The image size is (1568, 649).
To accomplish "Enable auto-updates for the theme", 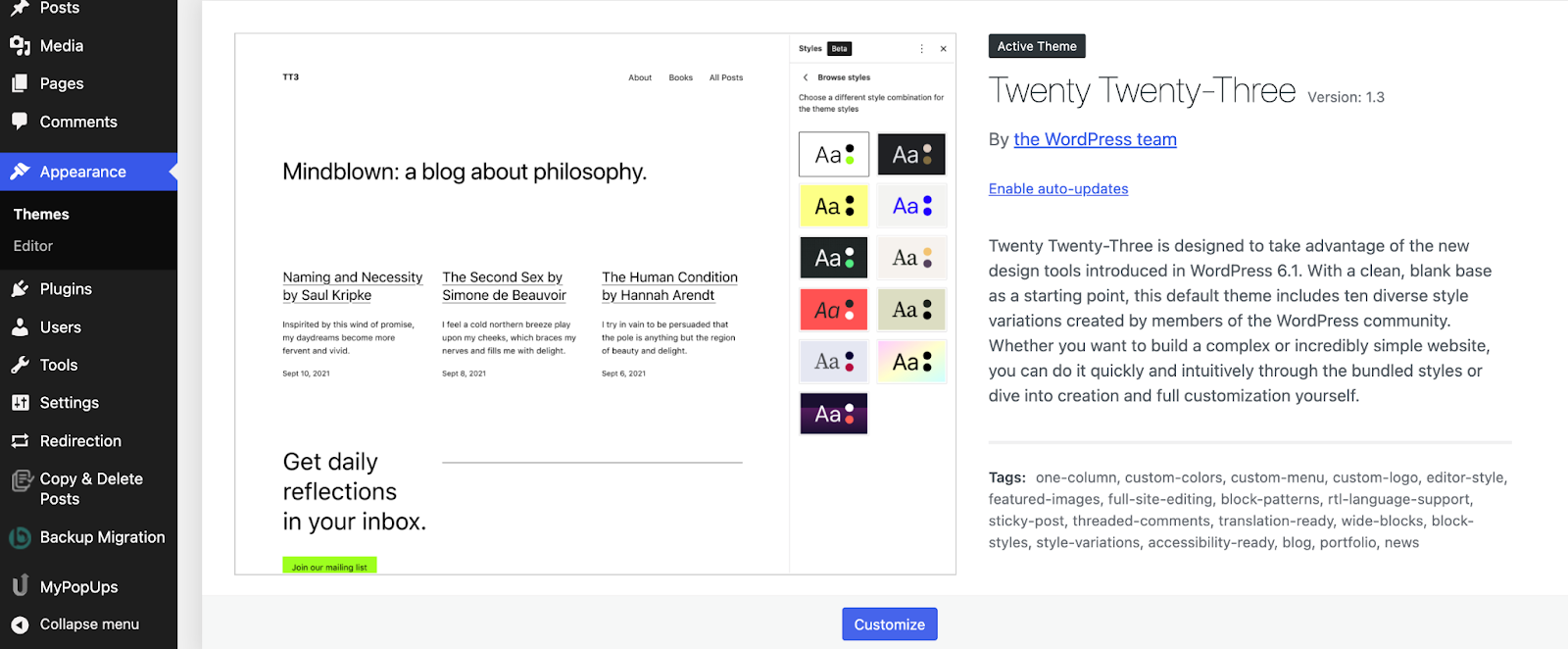I will click(x=1058, y=189).
